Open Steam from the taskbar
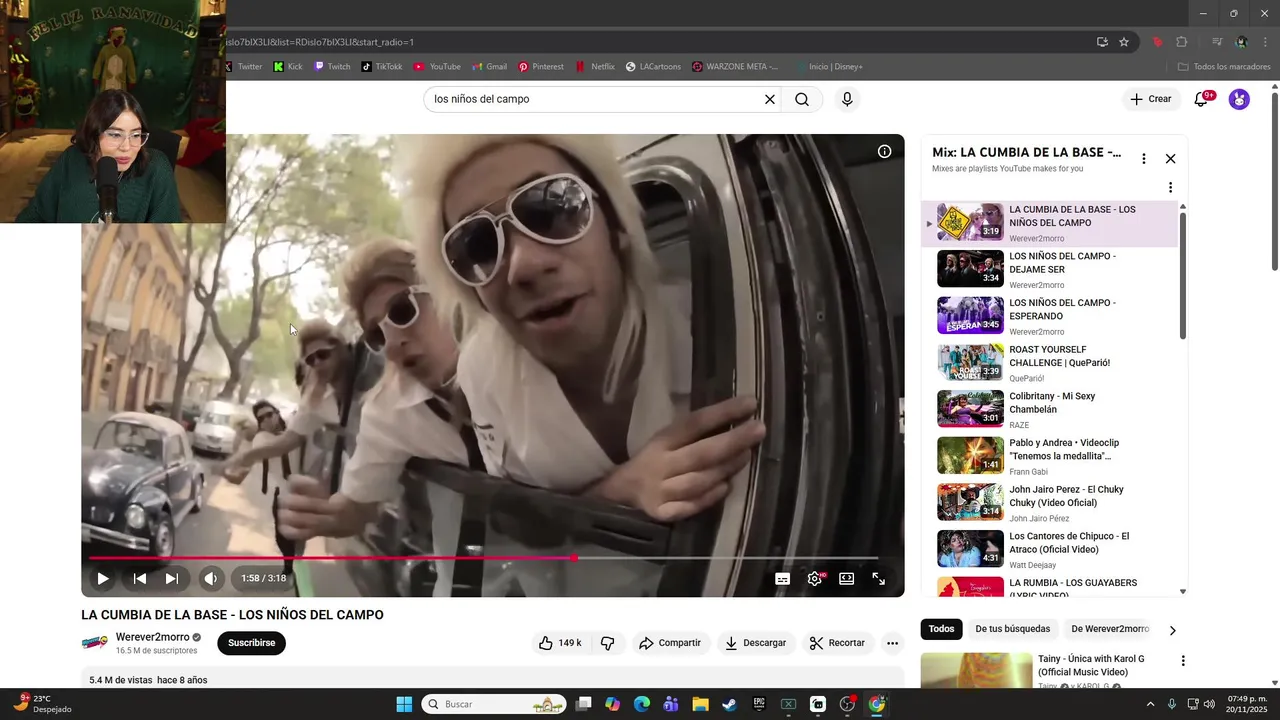This screenshot has width=1280, height=720. [730, 704]
